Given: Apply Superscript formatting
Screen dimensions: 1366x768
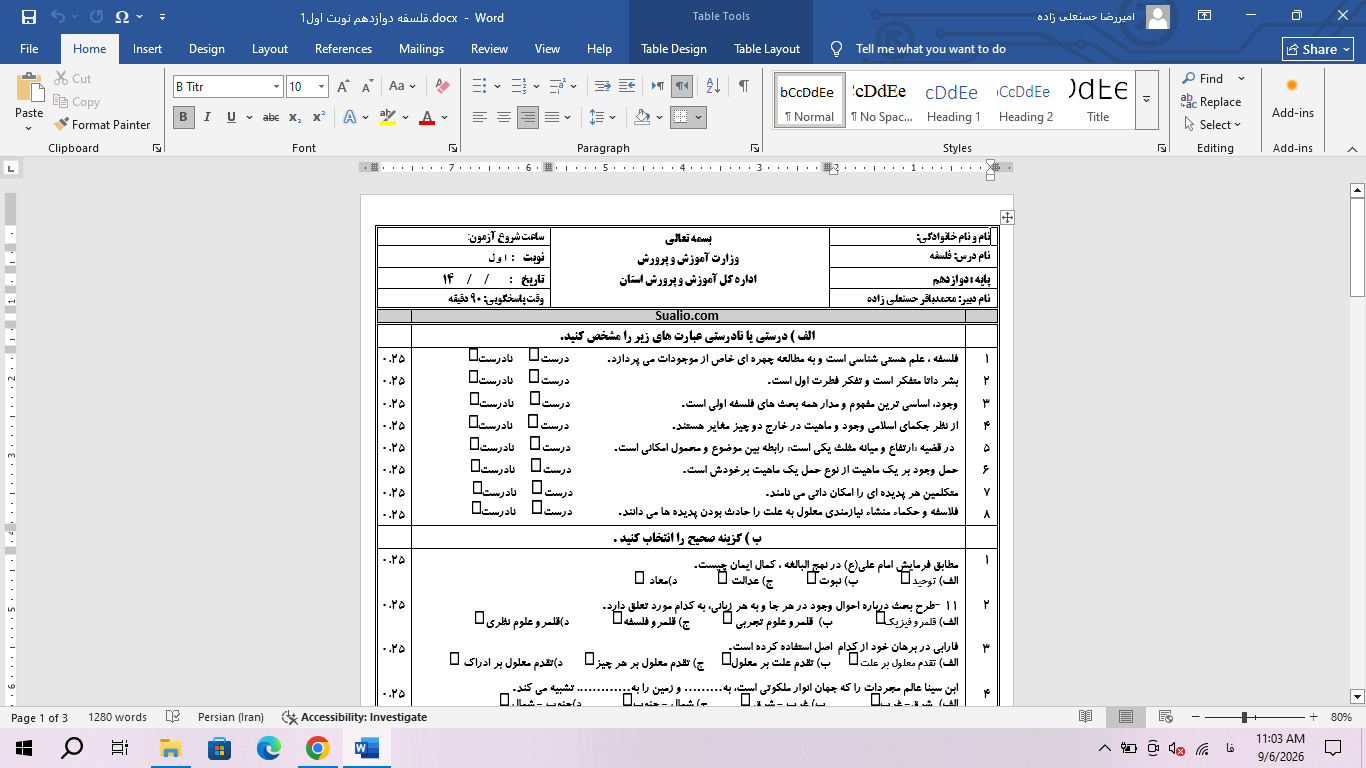Looking at the screenshot, I should pyautogui.click(x=319, y=117).
